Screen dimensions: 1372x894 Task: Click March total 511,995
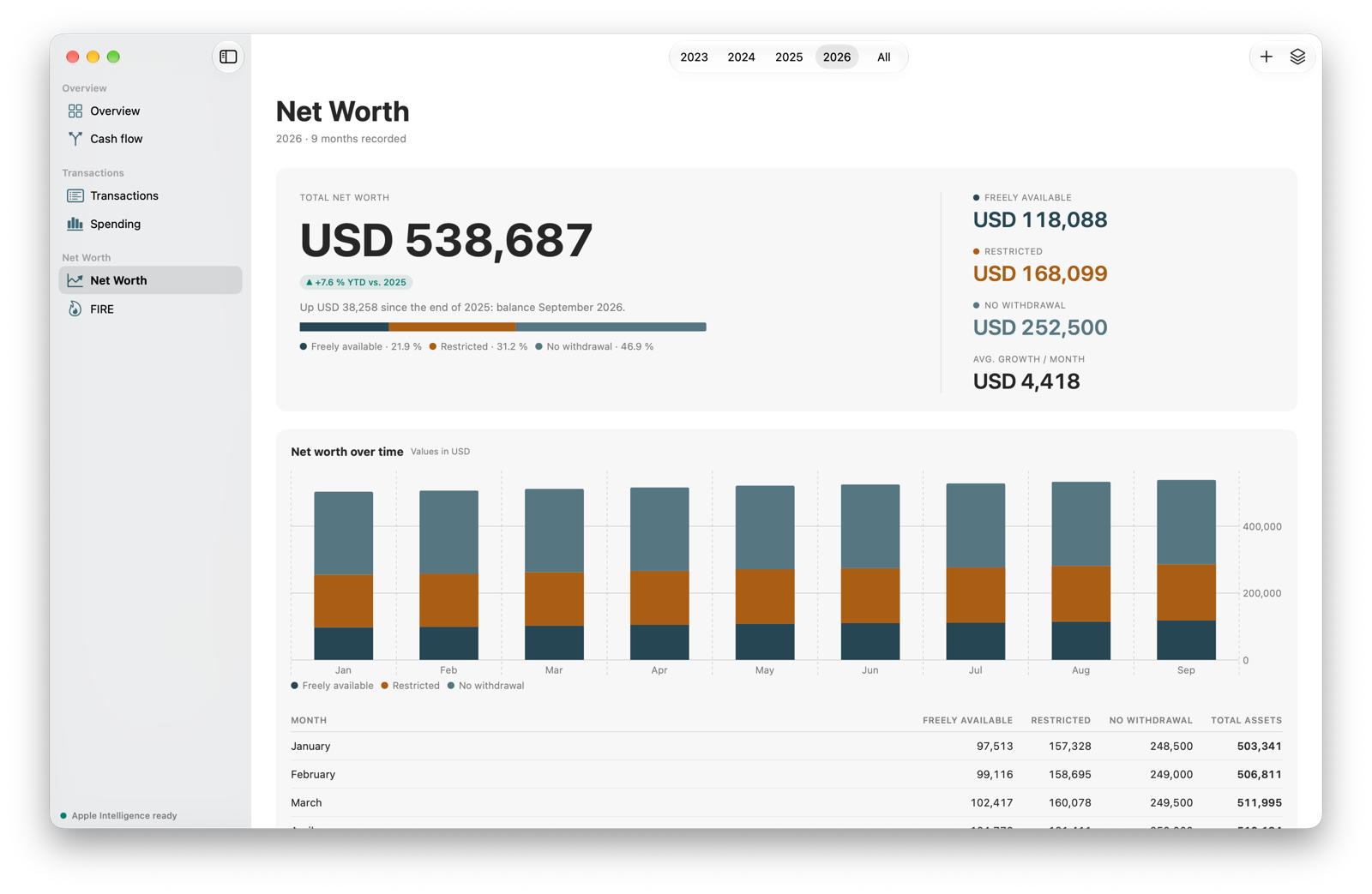point(1259,802)
